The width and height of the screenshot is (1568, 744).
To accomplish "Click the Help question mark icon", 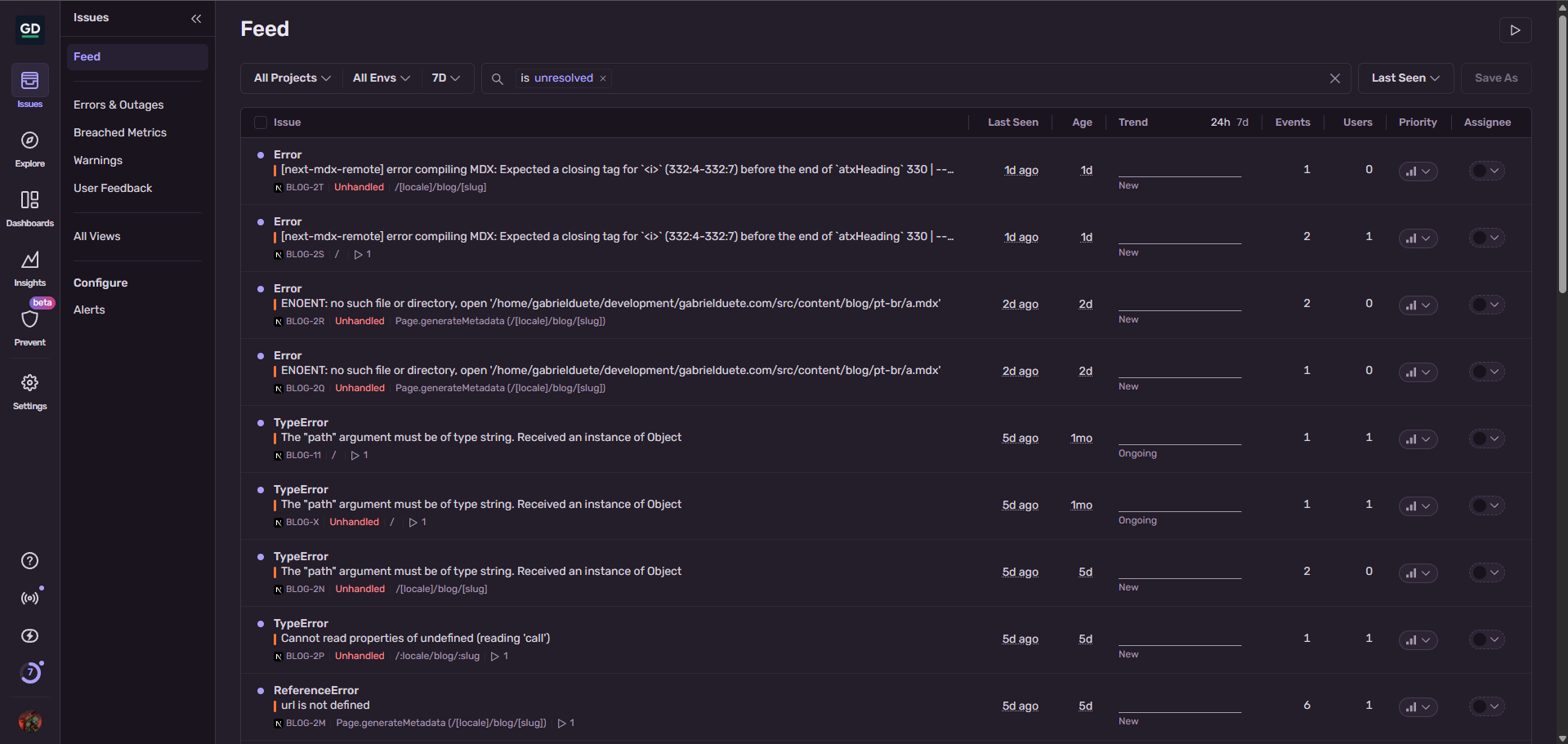I will click(x=29, y=560).
